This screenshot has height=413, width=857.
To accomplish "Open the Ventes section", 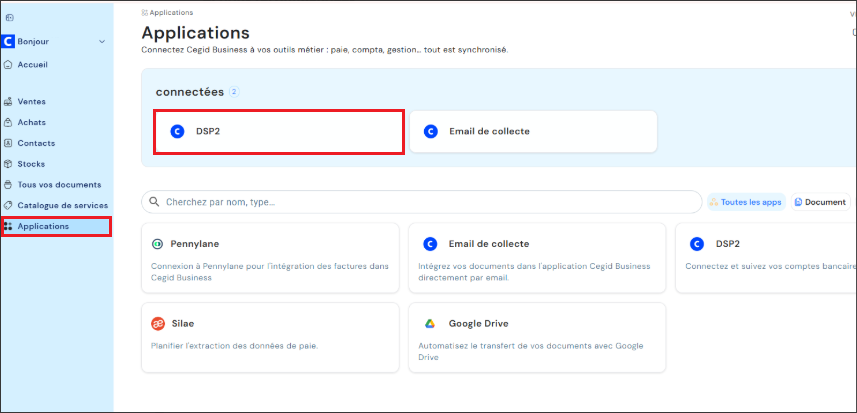I will click(x=32, y=102).
